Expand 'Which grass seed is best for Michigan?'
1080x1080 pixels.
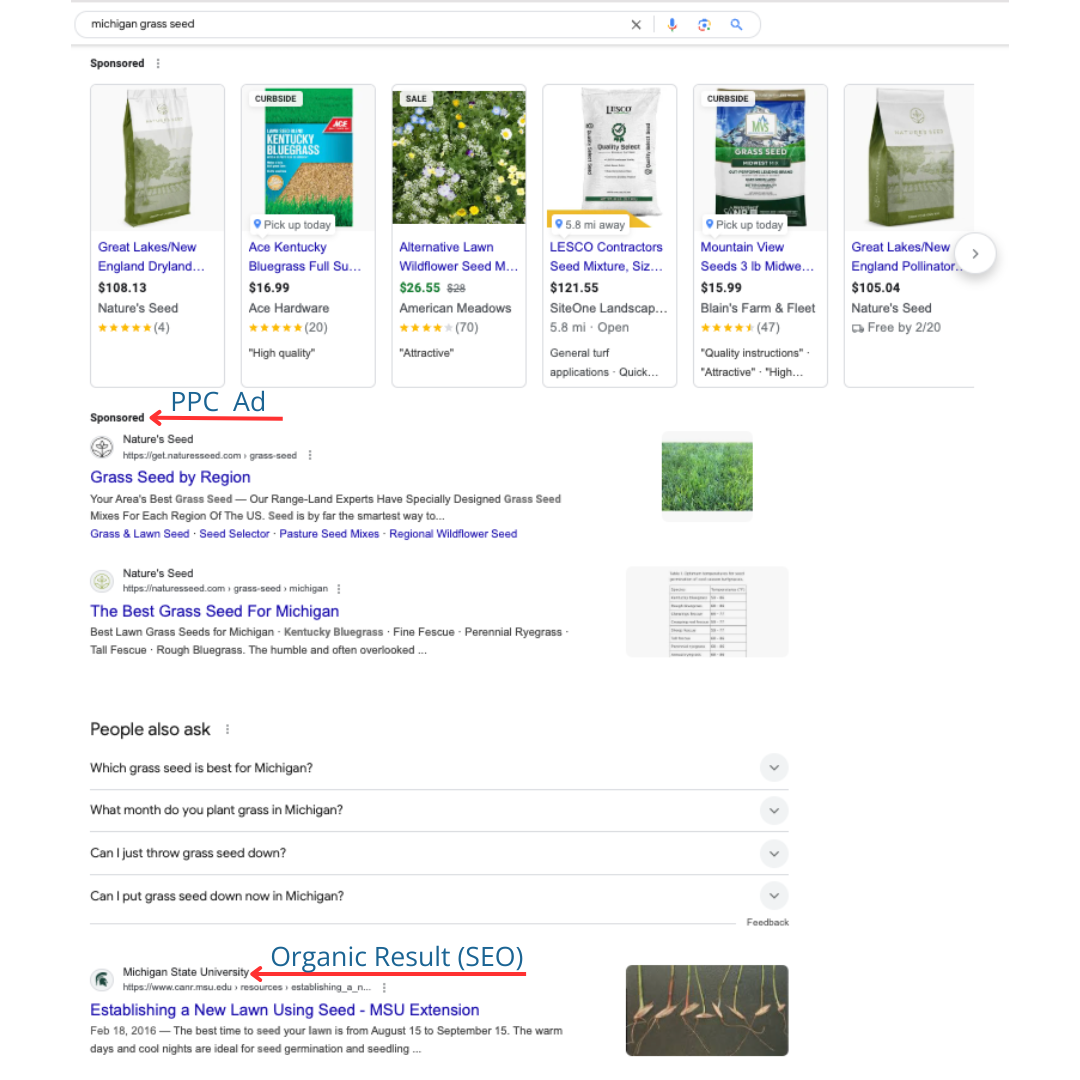tap(773, 767)
